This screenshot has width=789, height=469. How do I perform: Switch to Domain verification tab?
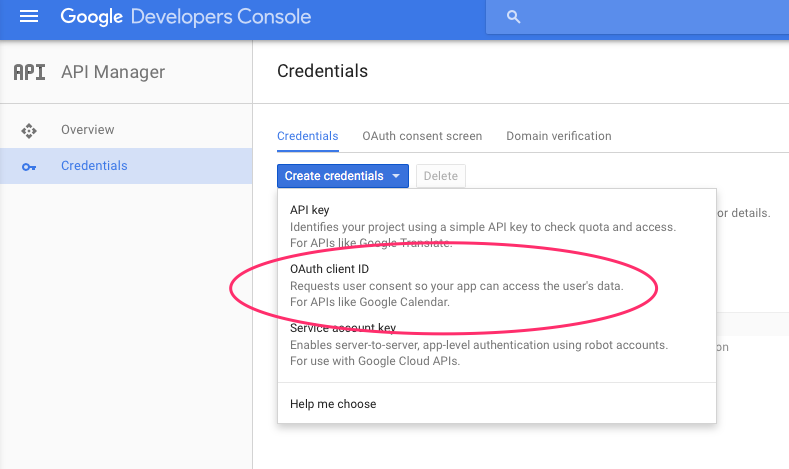coord(559,136)
